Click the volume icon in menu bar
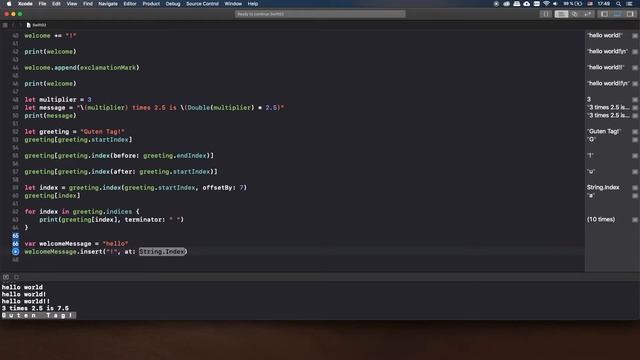The width and height of the screenshot is (640, 360). point(556,4)
